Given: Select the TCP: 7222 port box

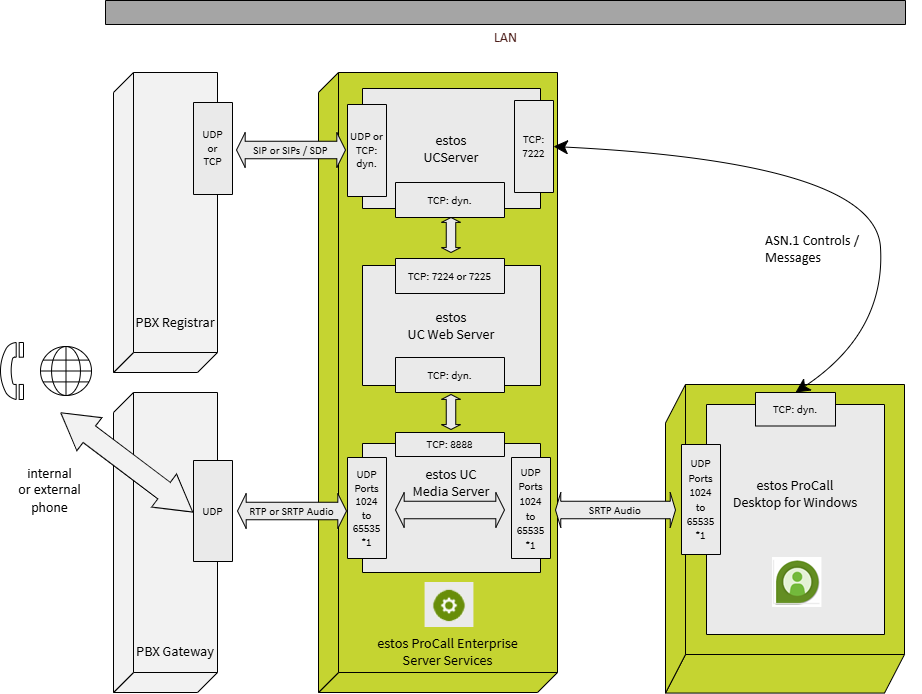Looking at the screenshot, I should point(533,146).
